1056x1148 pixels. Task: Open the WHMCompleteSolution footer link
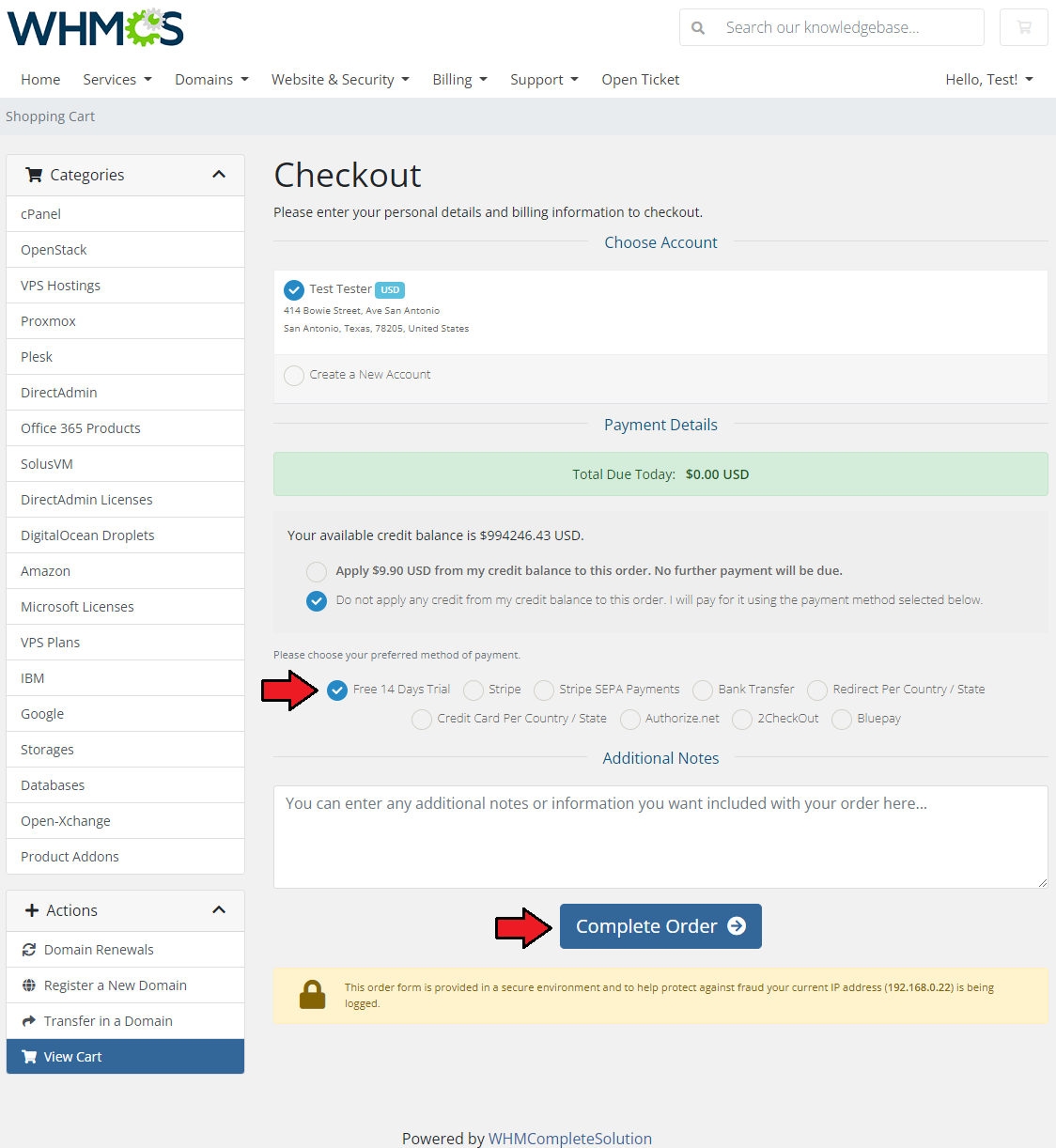coord(570,1138)
